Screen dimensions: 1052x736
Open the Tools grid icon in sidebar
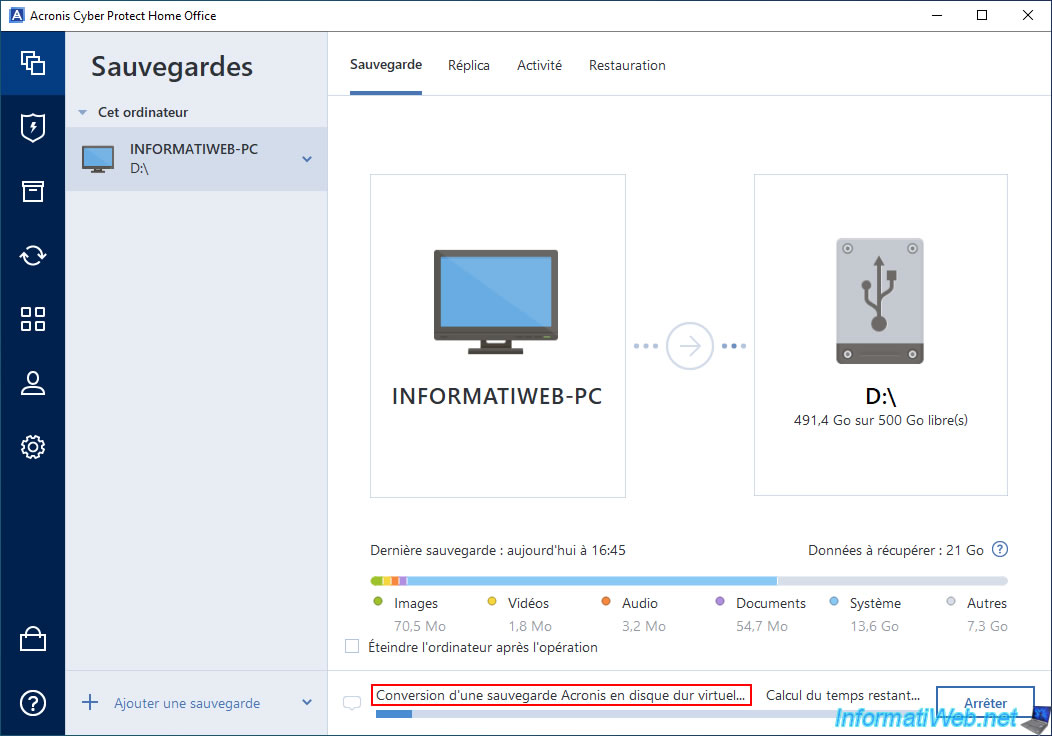[x=32, y=319]
